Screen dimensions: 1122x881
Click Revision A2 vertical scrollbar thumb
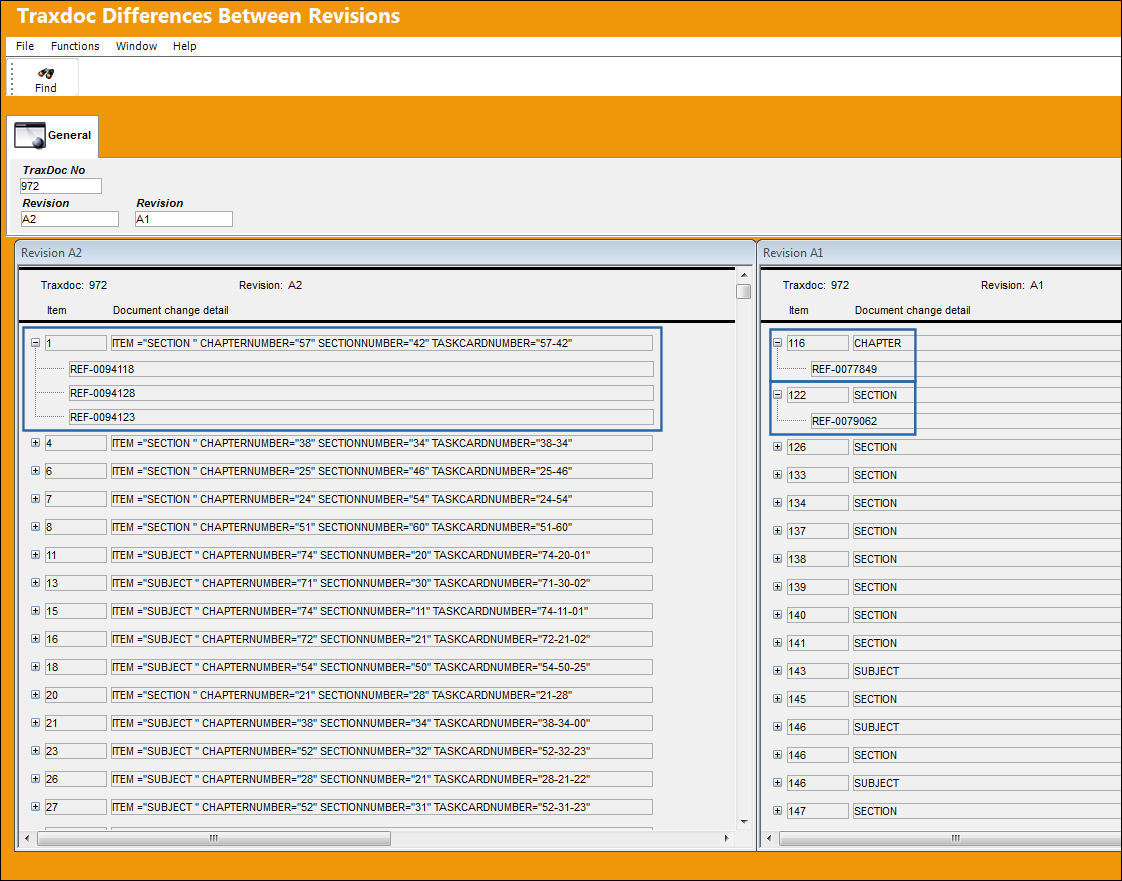pyautogui.click(x=743, y=291)
